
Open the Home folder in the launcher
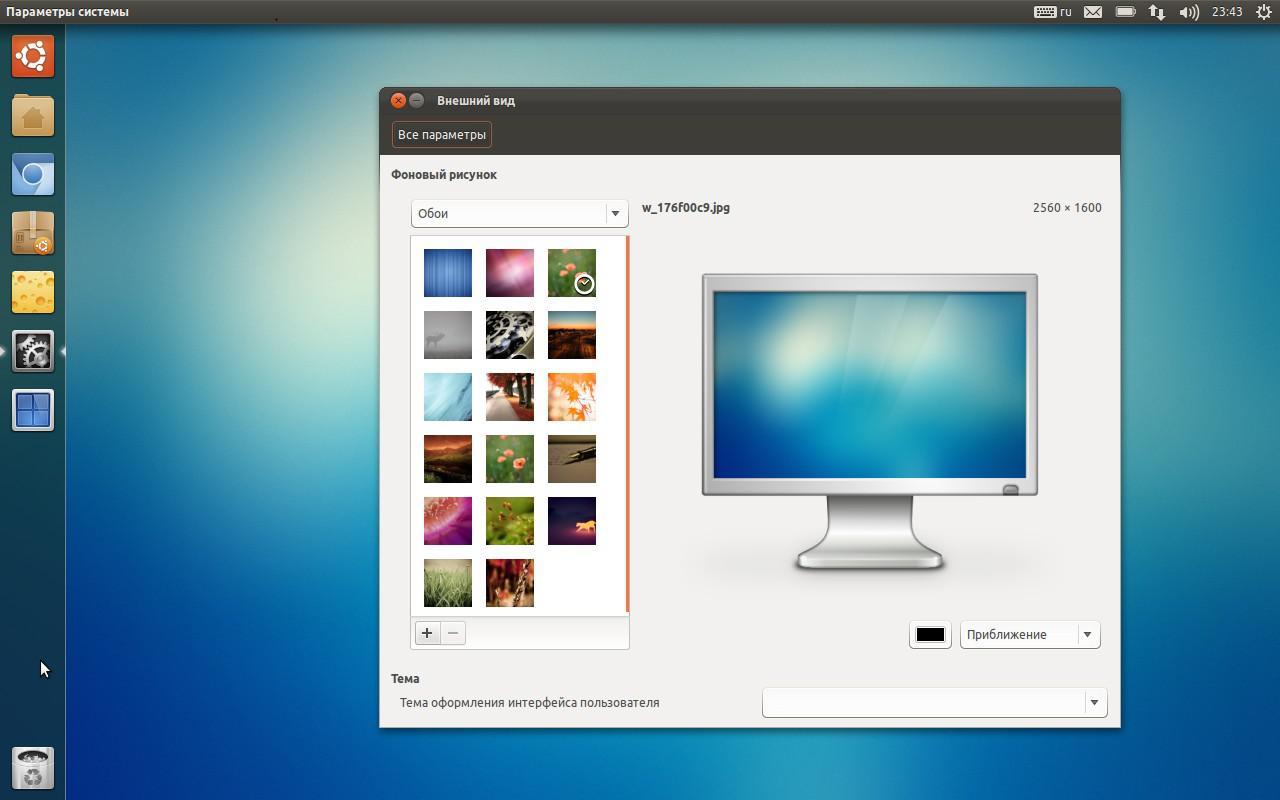tap(32, 116)
